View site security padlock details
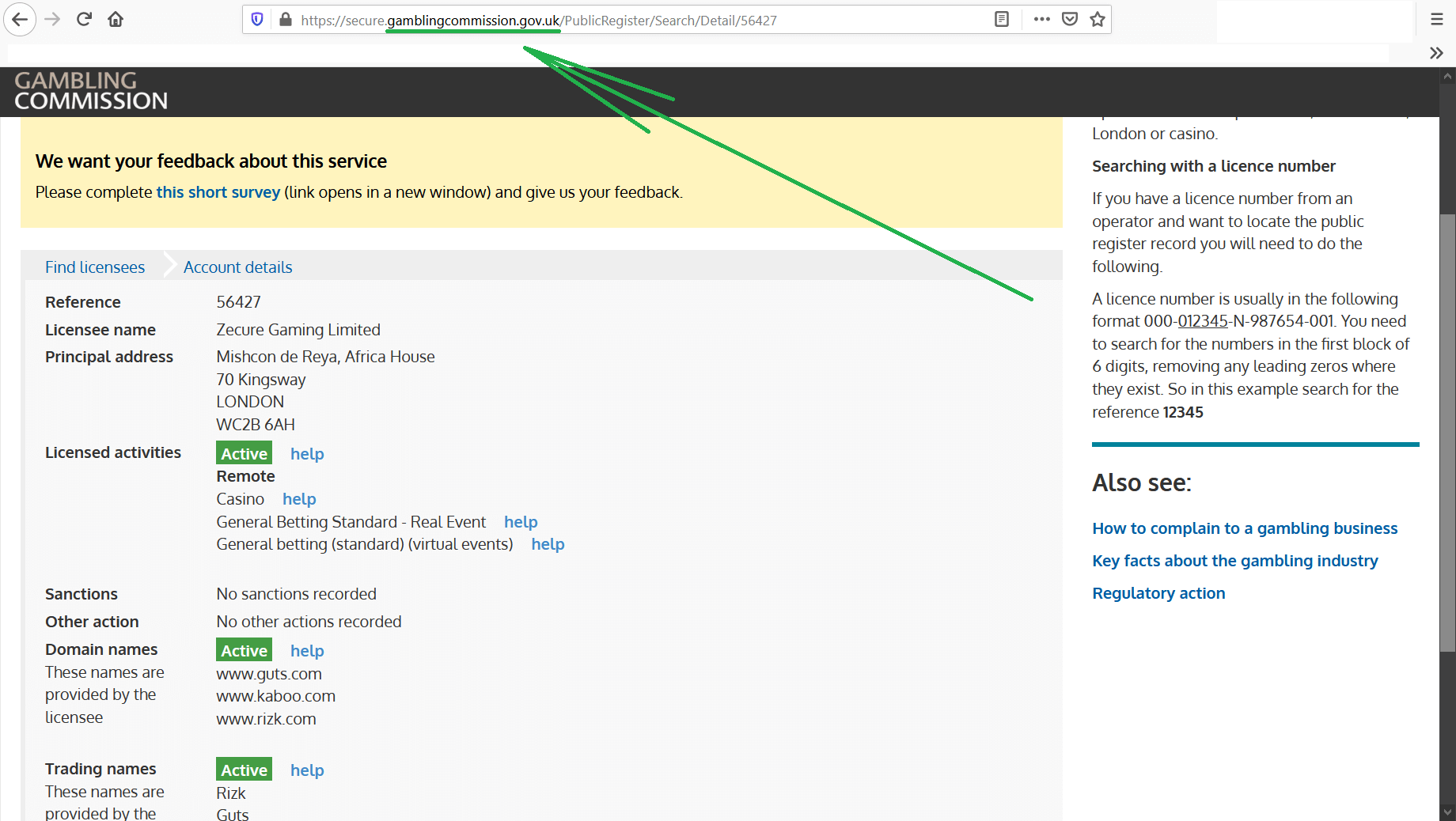The height and width of the screenshot is (821, 1456). pos(286,20)
